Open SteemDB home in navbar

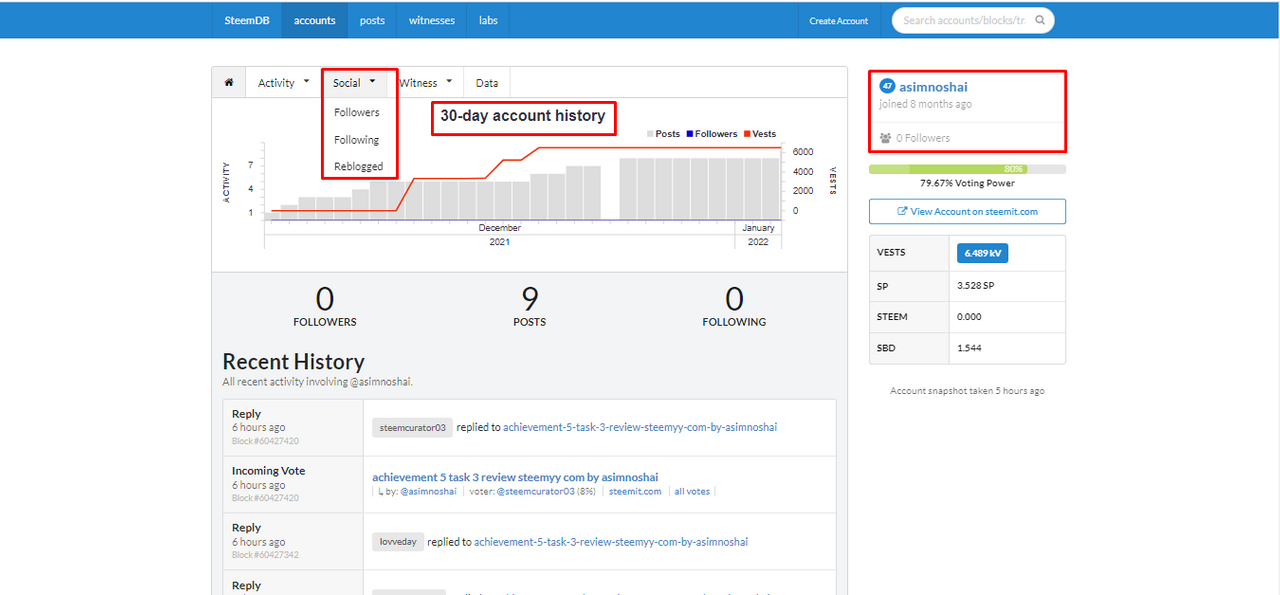(x=246, y=20)
